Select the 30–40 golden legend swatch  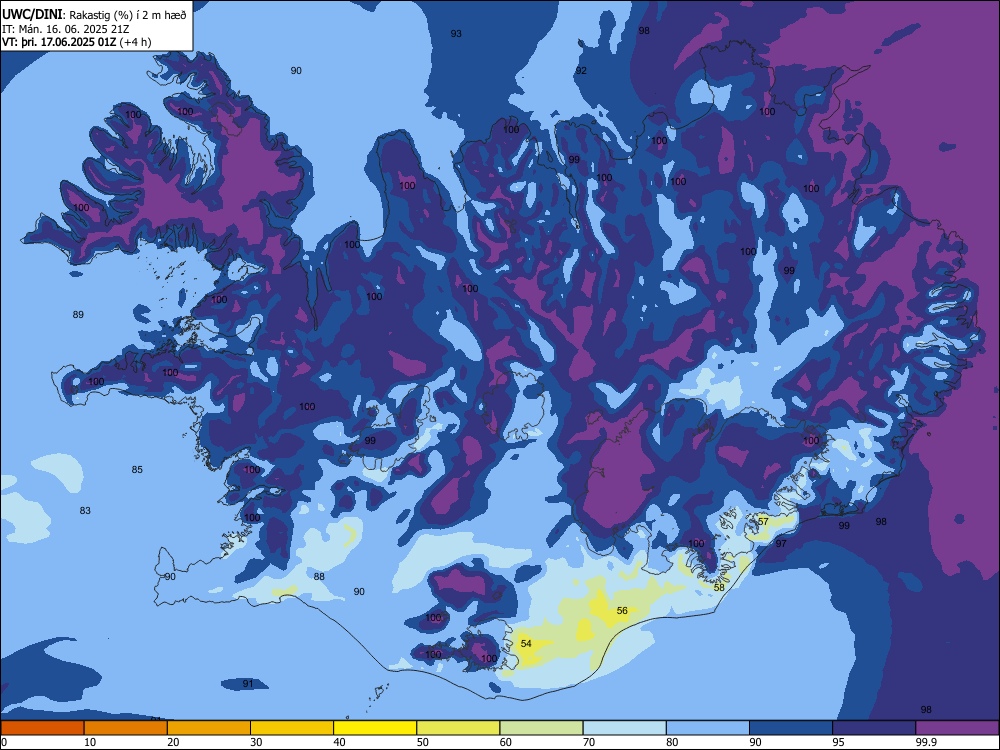pos(292,728)
